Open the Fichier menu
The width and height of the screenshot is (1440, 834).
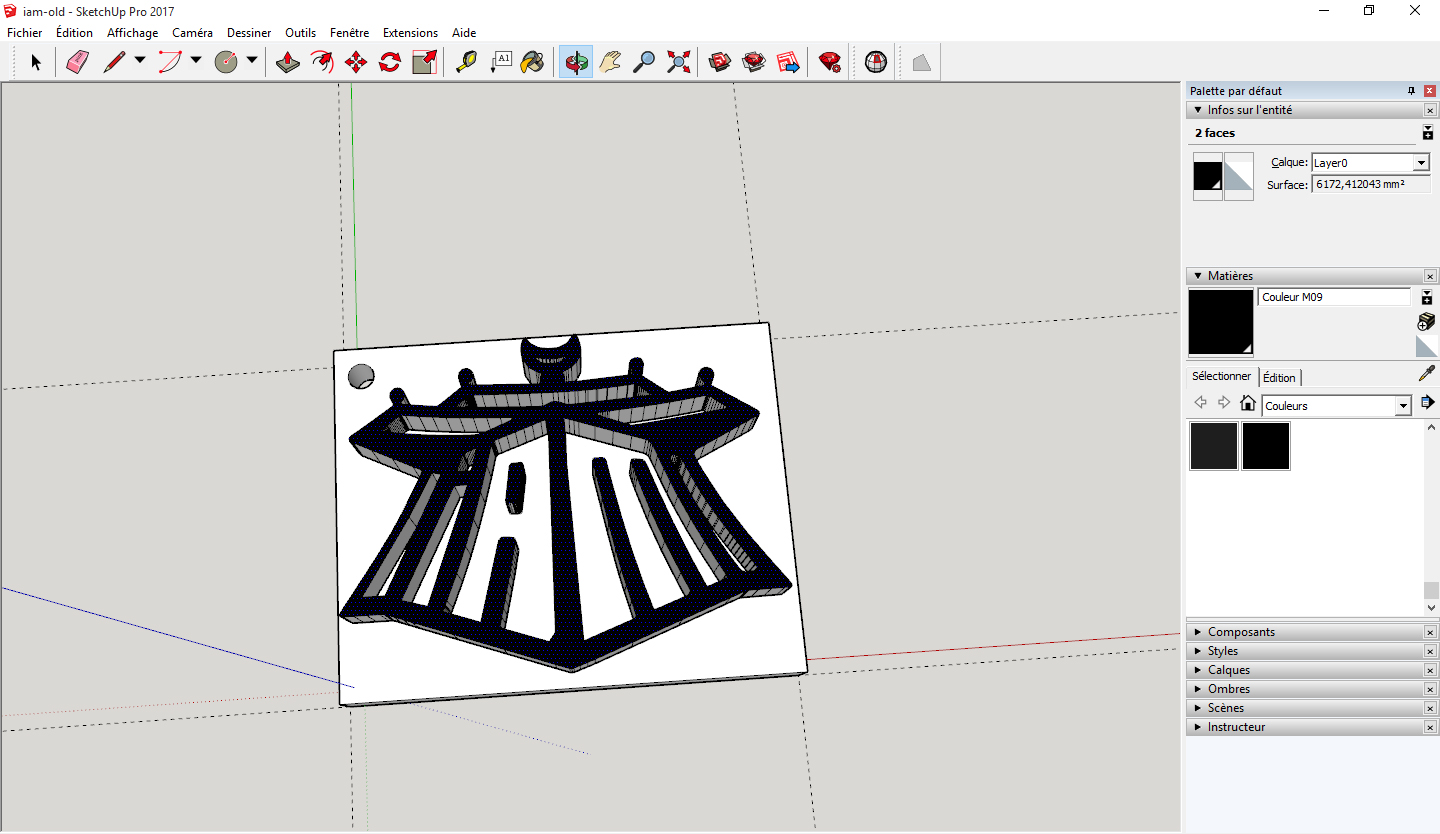pyautogui.click(x=25, y=33)
